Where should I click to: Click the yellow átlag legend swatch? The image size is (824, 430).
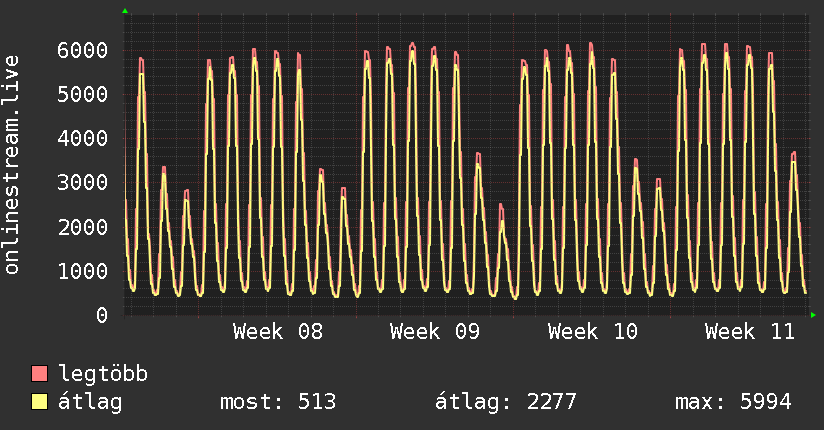[x=39, y=402]
